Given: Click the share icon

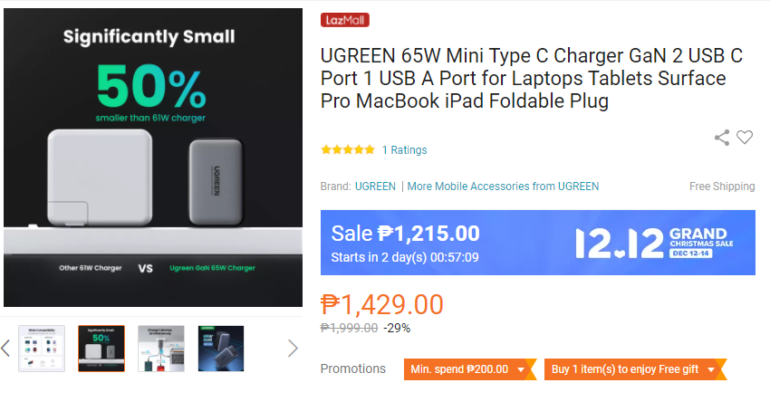Looking at the screenshot, I should point(721,138).
